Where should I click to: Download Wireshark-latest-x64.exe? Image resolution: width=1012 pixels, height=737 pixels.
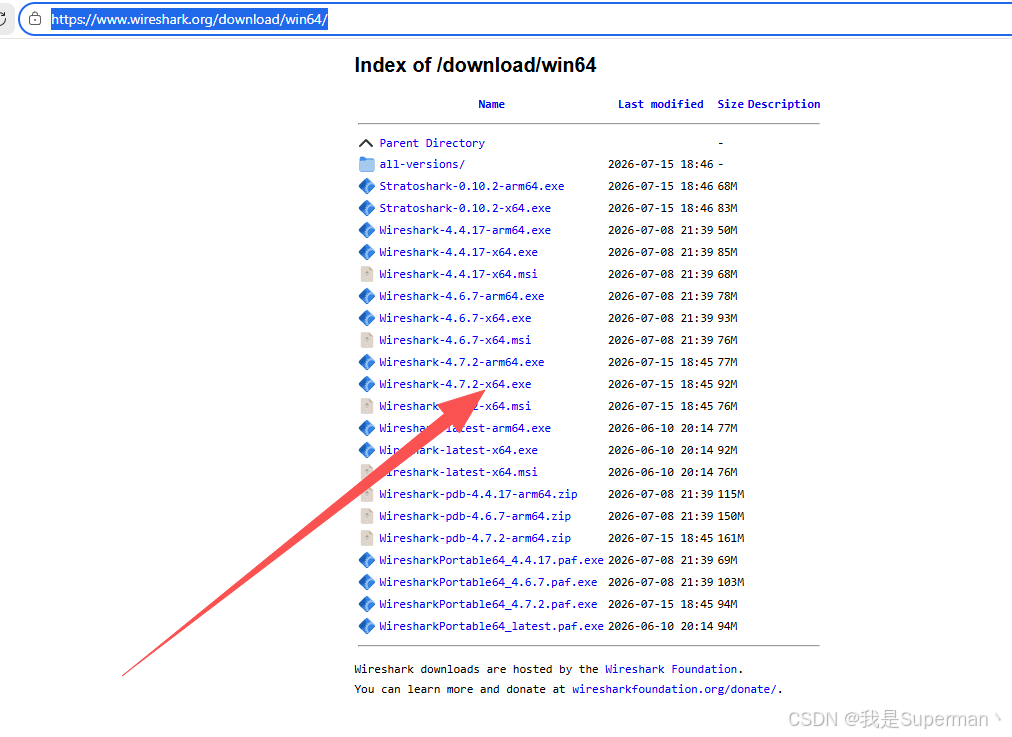click(458, 450)
